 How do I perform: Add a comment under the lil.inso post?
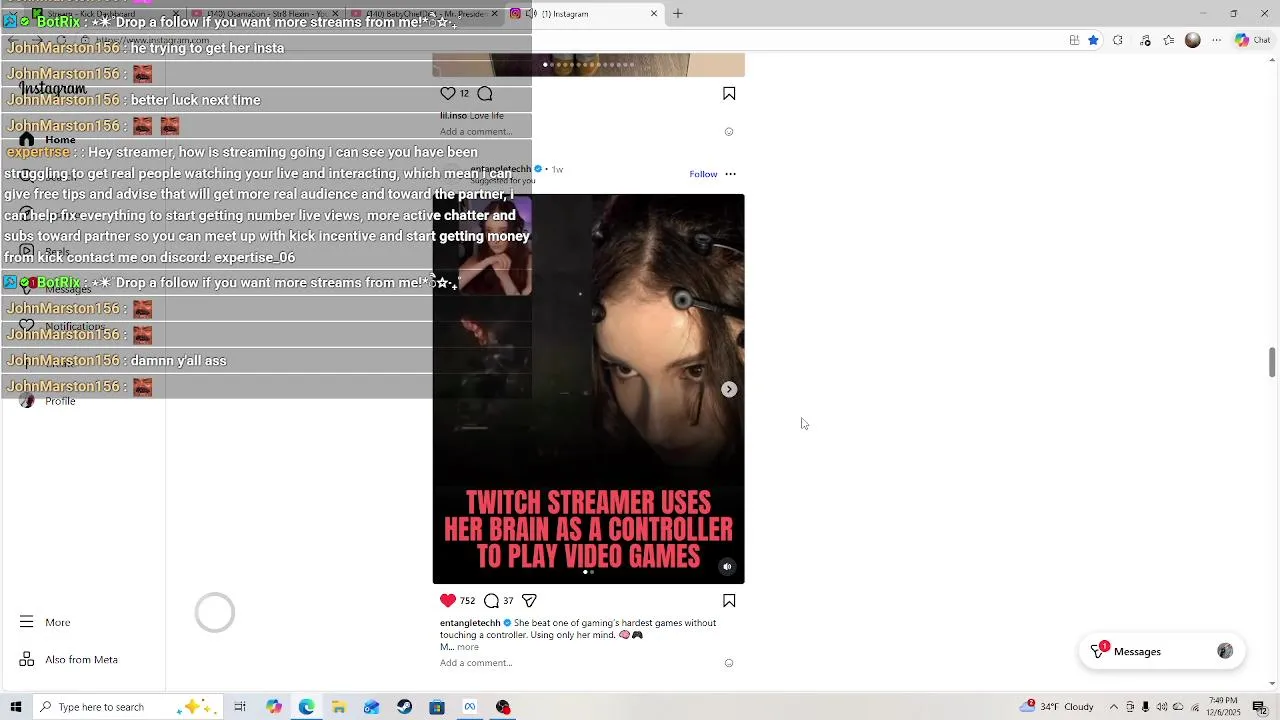[476, 132]
